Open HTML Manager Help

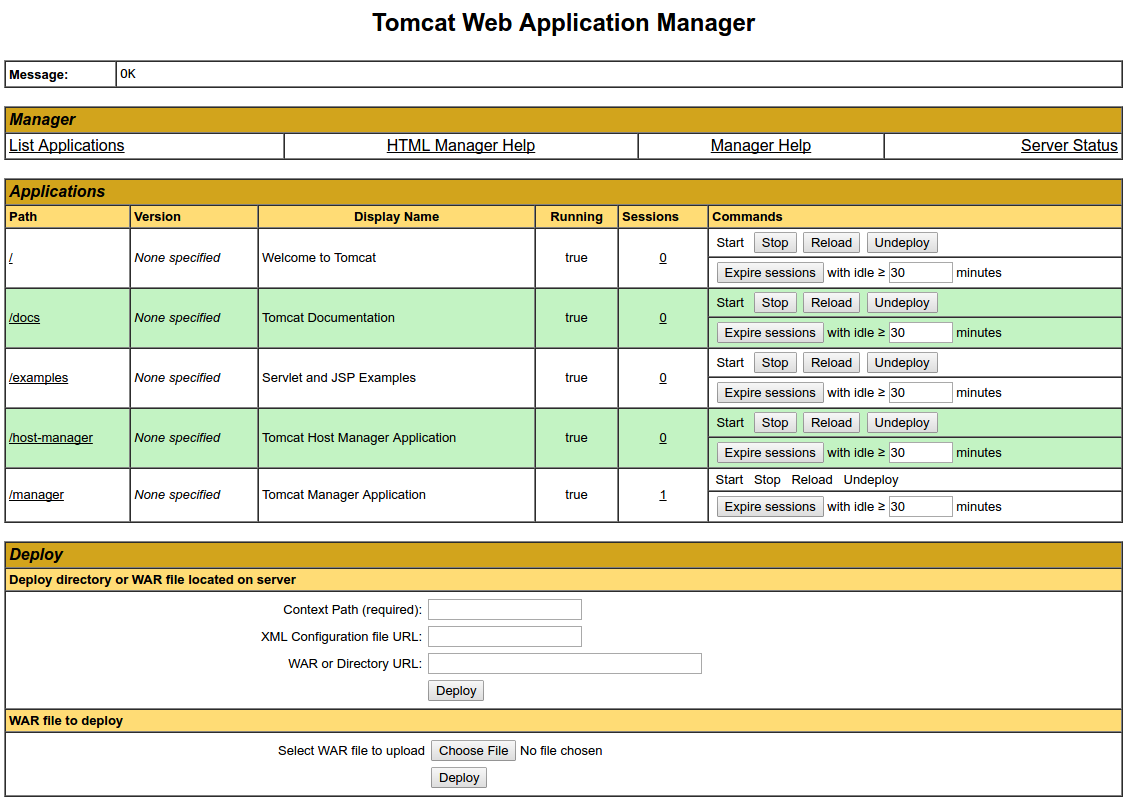(461, 145)
